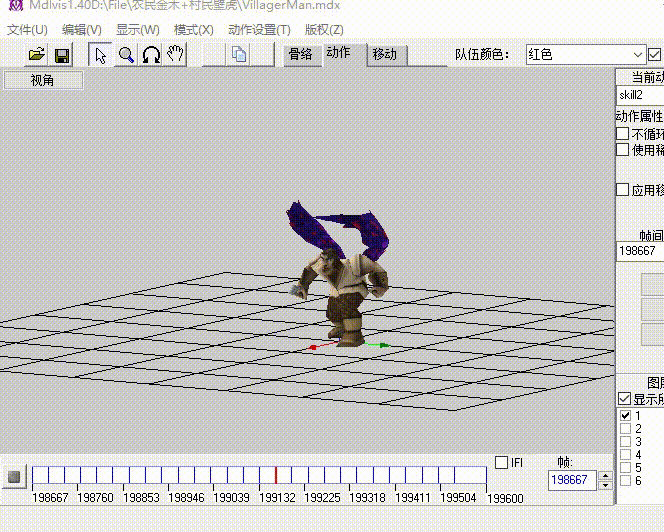
Task: Open the 显示(W) menu
Action: click(138, 30)
